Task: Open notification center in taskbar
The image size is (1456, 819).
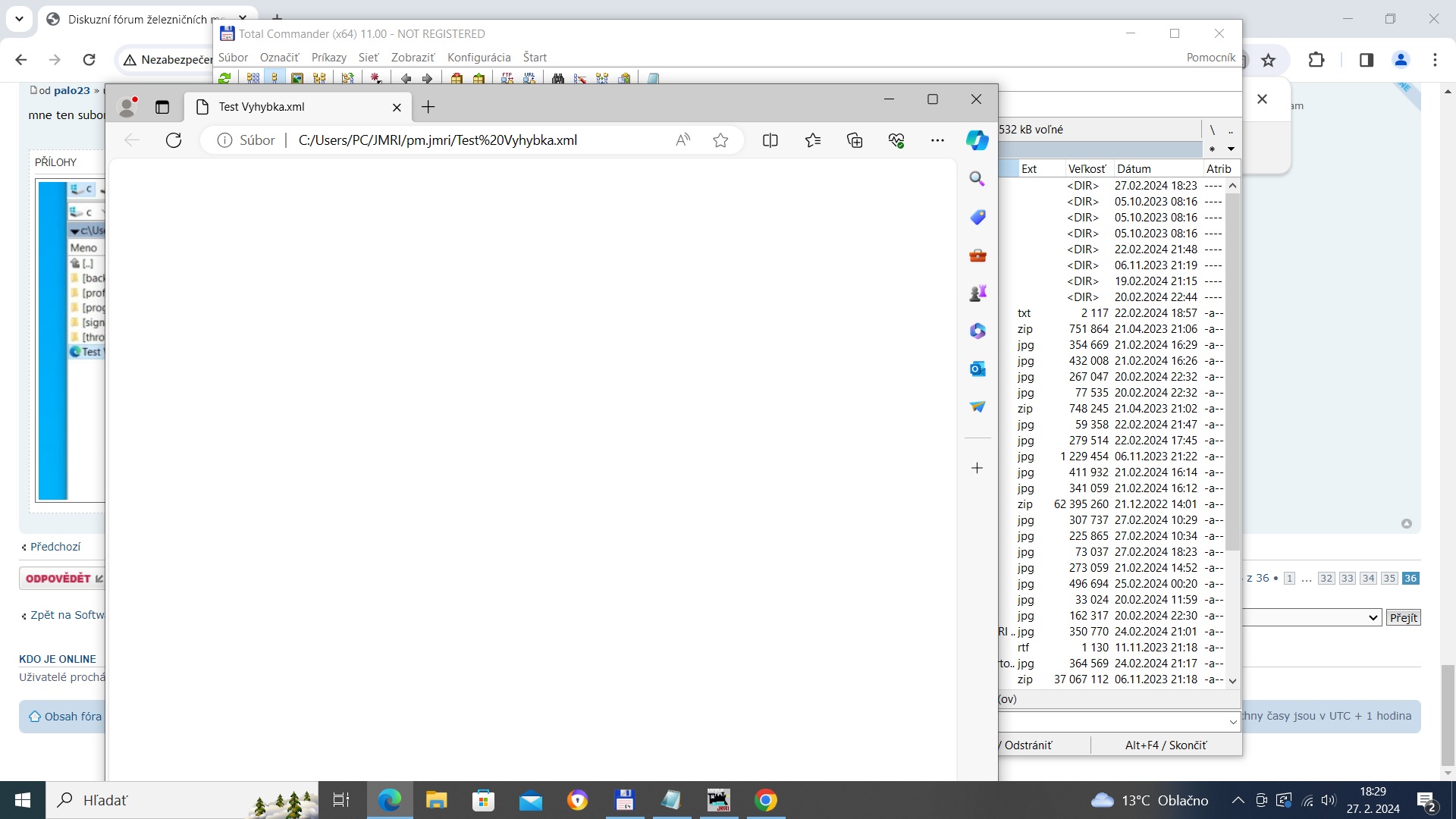Action: point(1426,801)
